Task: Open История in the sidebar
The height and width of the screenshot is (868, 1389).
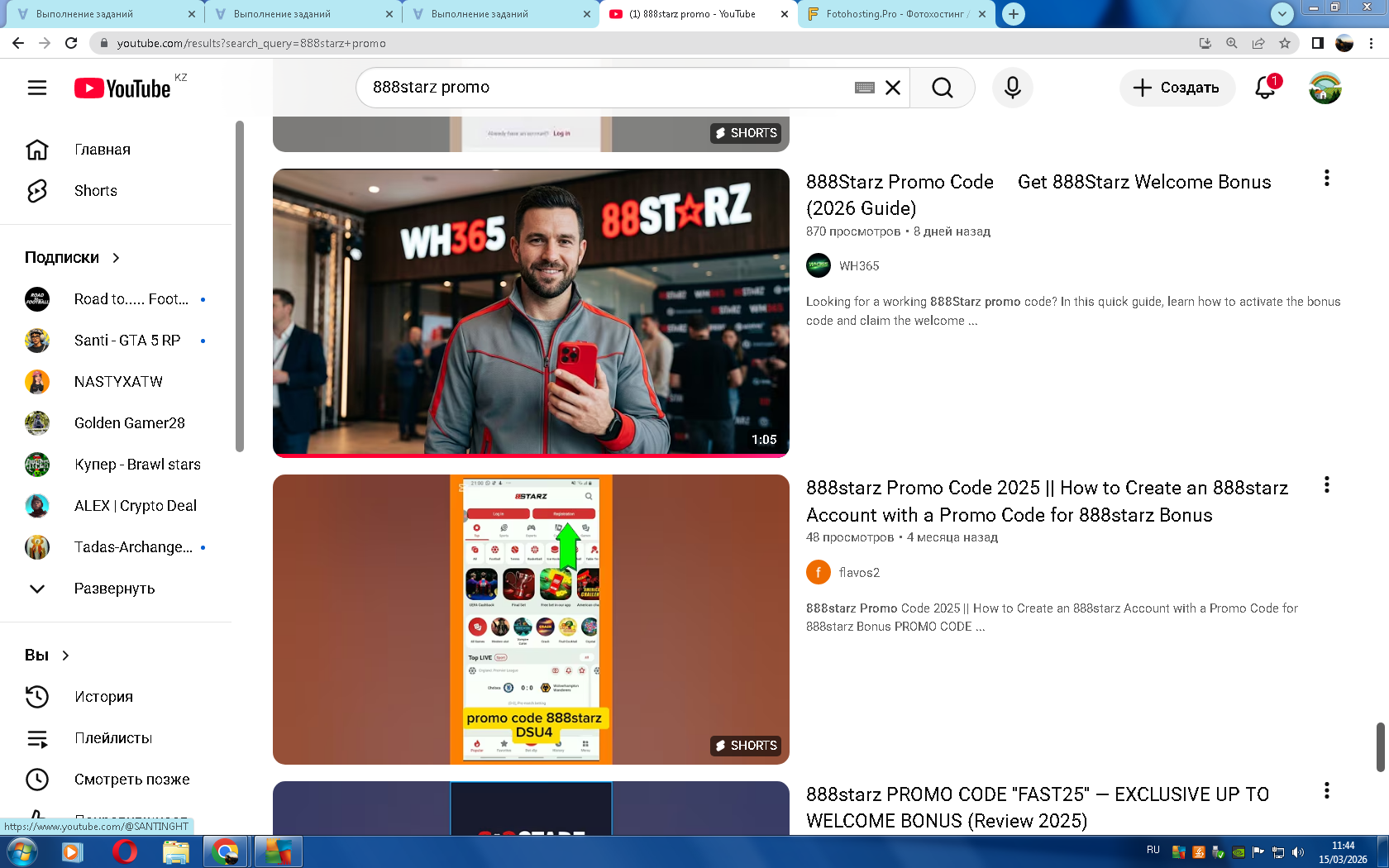Action: pyautogui.click(x=103, y=697)
